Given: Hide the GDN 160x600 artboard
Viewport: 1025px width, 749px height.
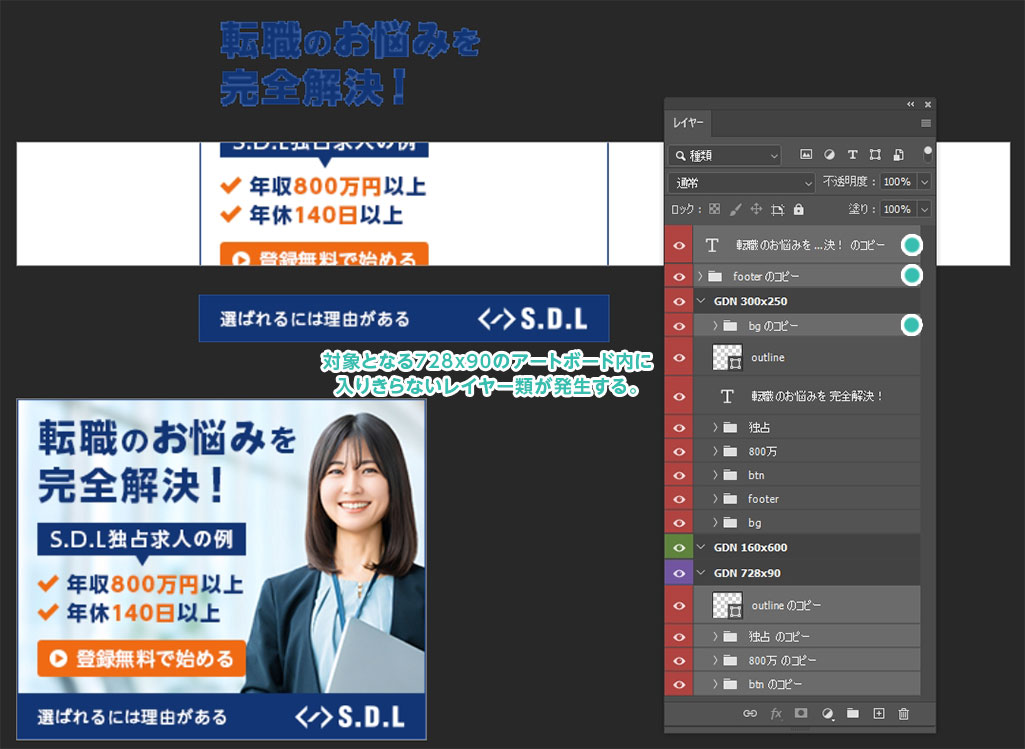Looking at the screenshot, I should click(x=679, y=547).
